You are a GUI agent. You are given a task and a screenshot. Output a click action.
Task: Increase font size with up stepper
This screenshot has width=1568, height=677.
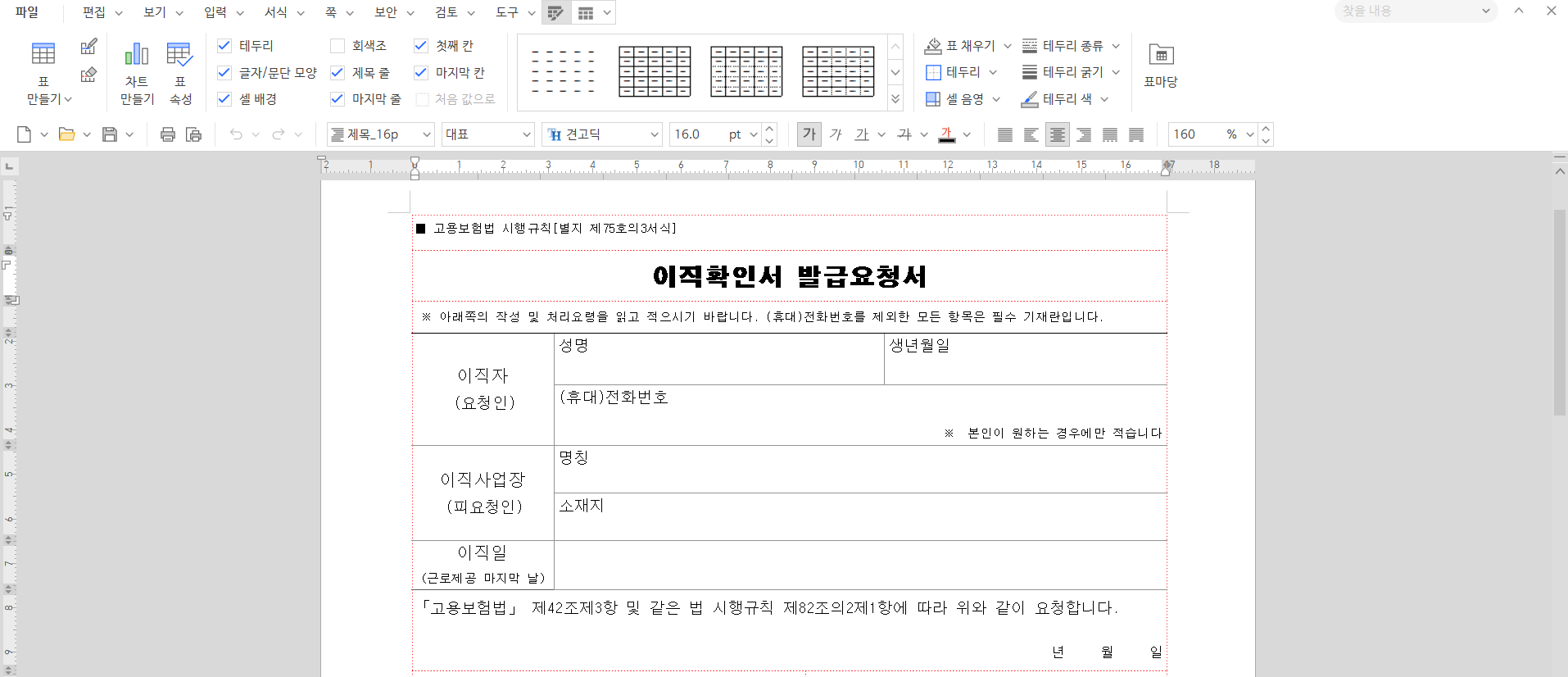coord(769,129)
